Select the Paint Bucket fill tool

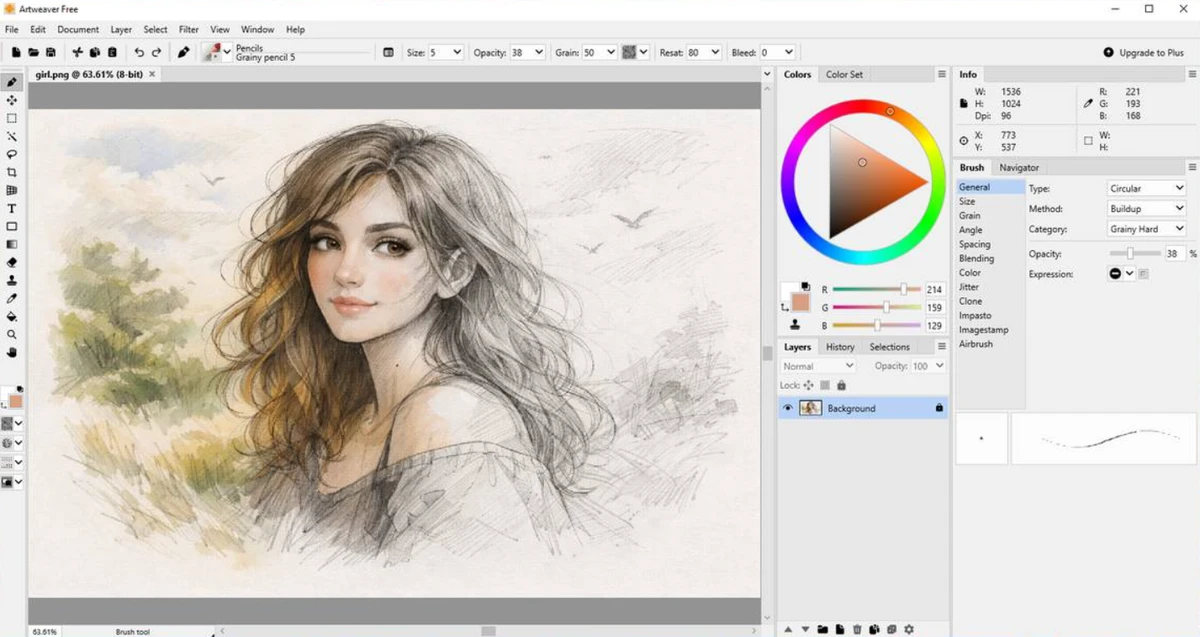point(12,316)
